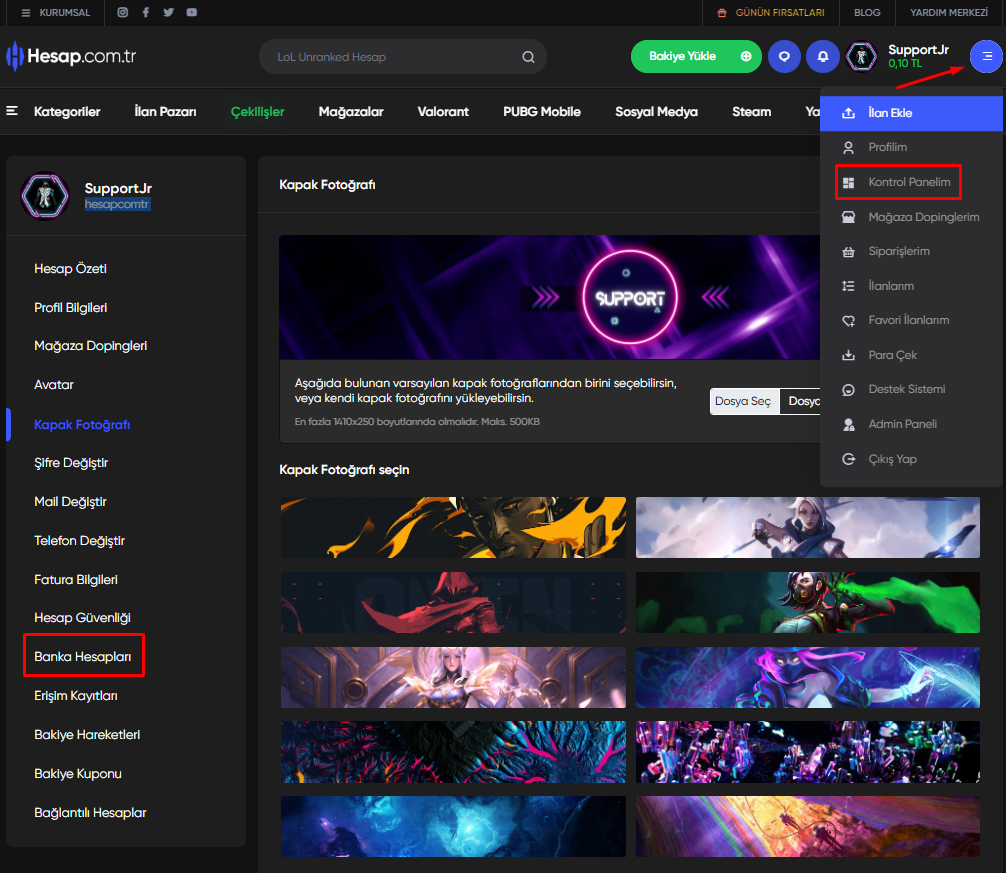The width and height of the screenshot is (1006, 873).
Task: Open İlan Pazarı in the navigation
Action: [x=165, y=112]
